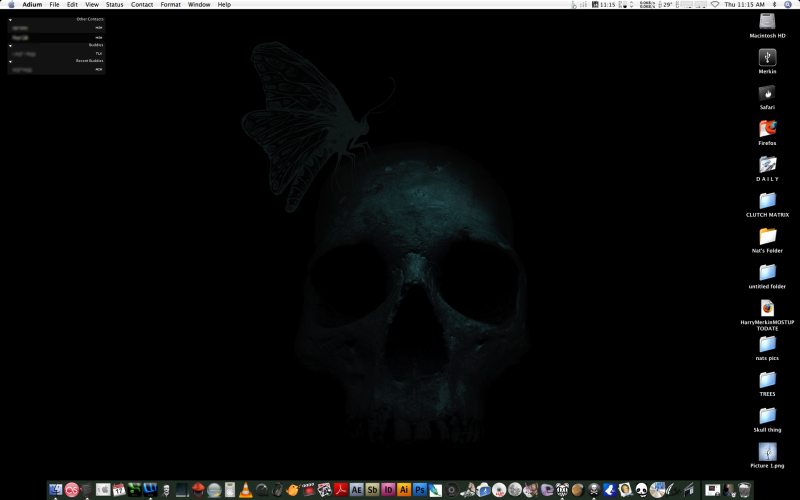Viewport: 800px width, 500px height.
Task: Open the Finder icon in the dock
Action: (56, 490)
